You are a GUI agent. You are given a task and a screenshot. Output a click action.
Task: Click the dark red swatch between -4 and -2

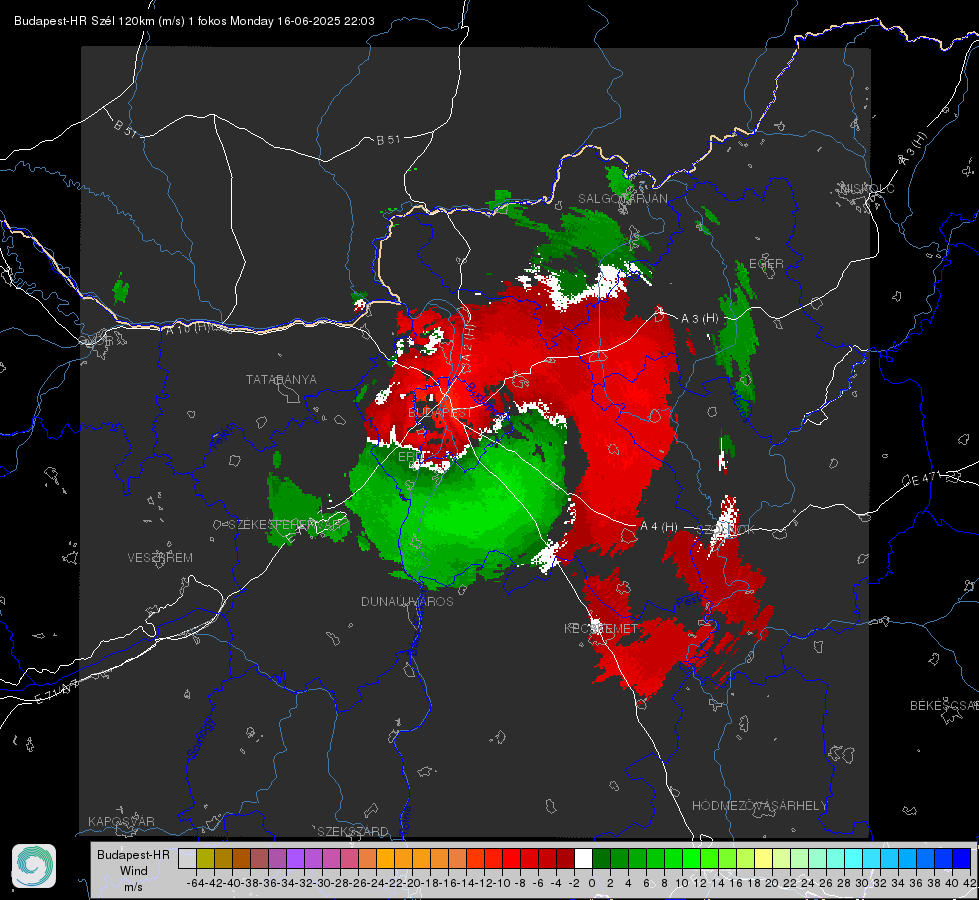[x=566, y=858]
